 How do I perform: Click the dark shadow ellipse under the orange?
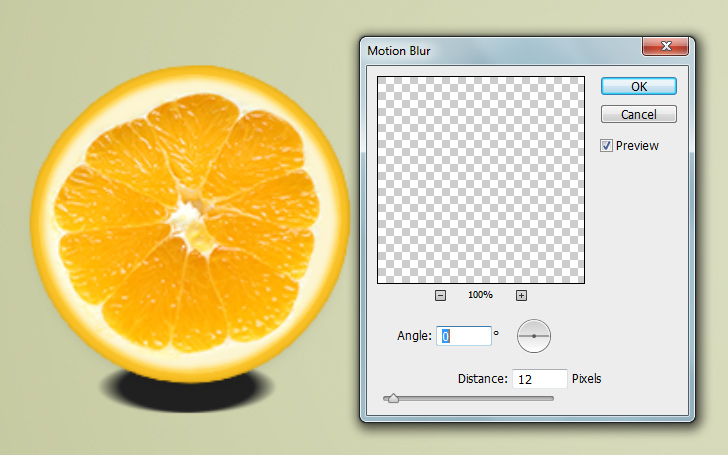pos(188,392)
